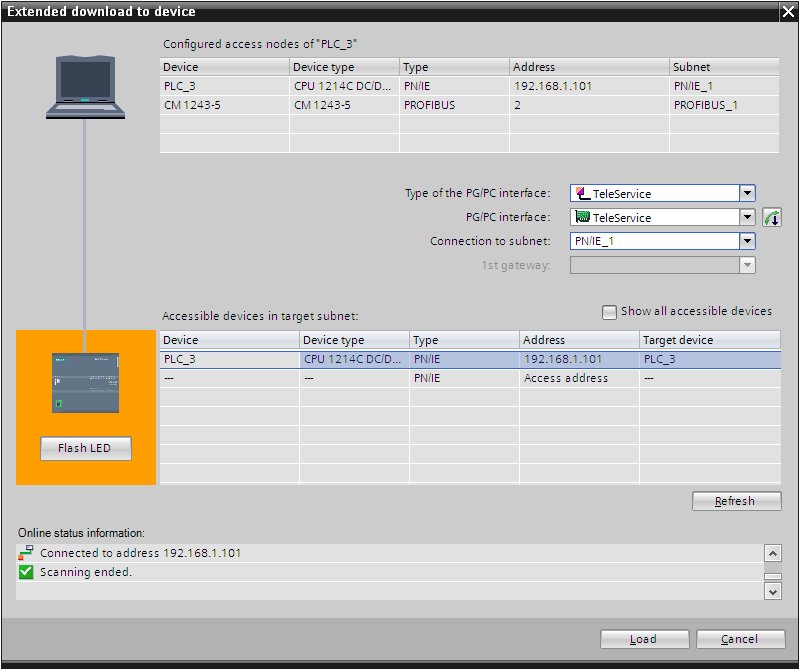The height and width of the screenshot is (670, 800).
Task: Click the green scanning ended checkmark icon
Action: (26, 572)
